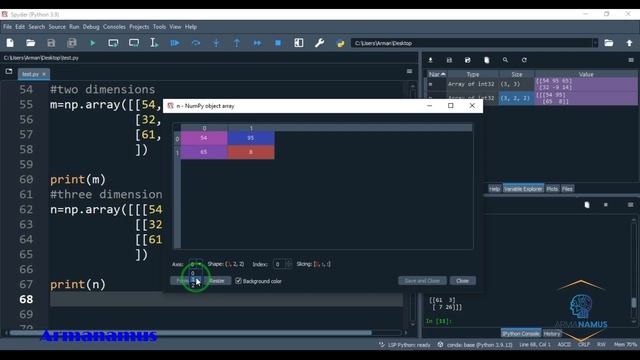Continue execution until next breakpoint icon
640x360 pixels.
[x=258, y=43]
